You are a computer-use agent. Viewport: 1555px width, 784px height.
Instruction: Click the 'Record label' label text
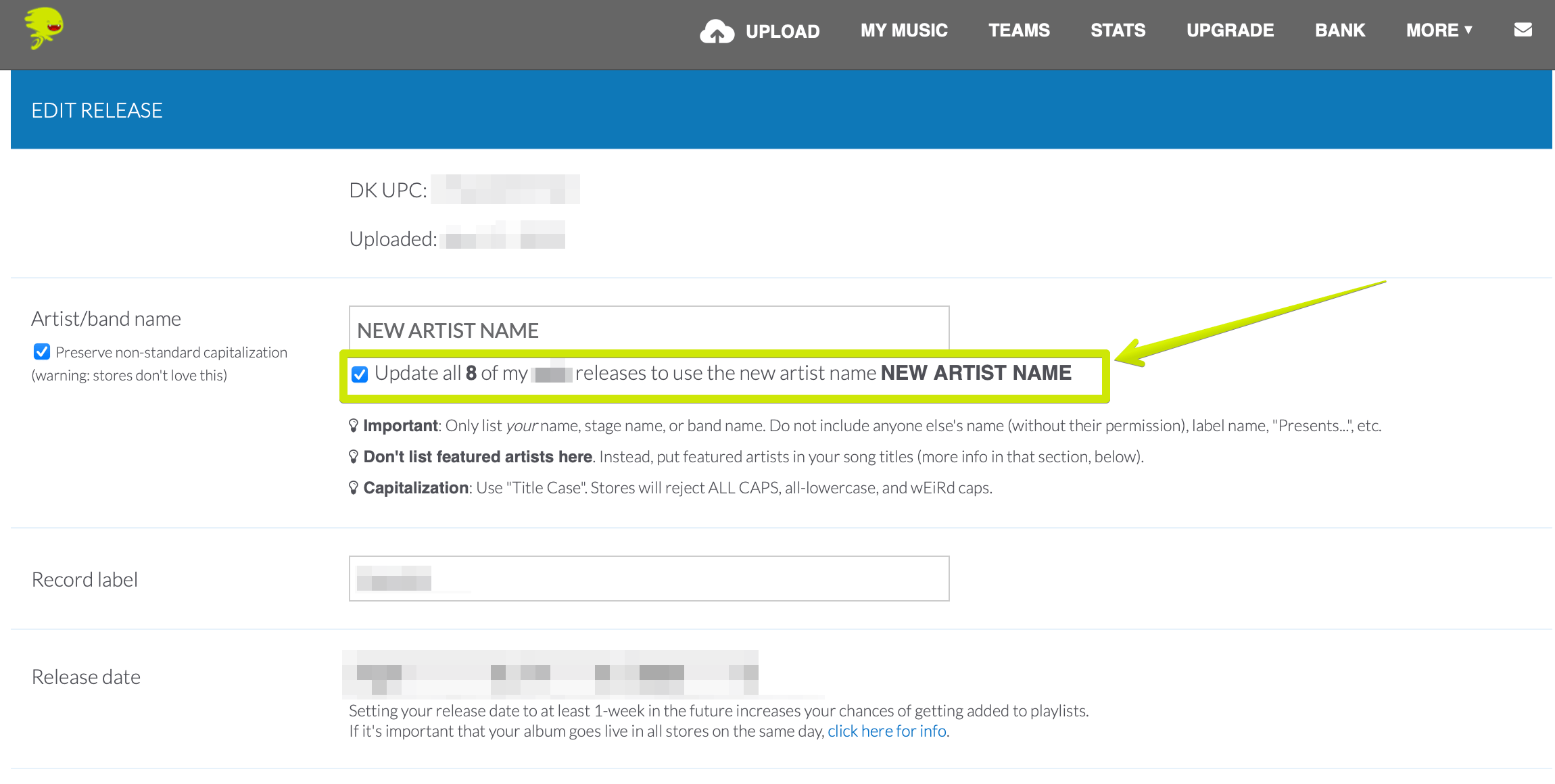(85, 580)
